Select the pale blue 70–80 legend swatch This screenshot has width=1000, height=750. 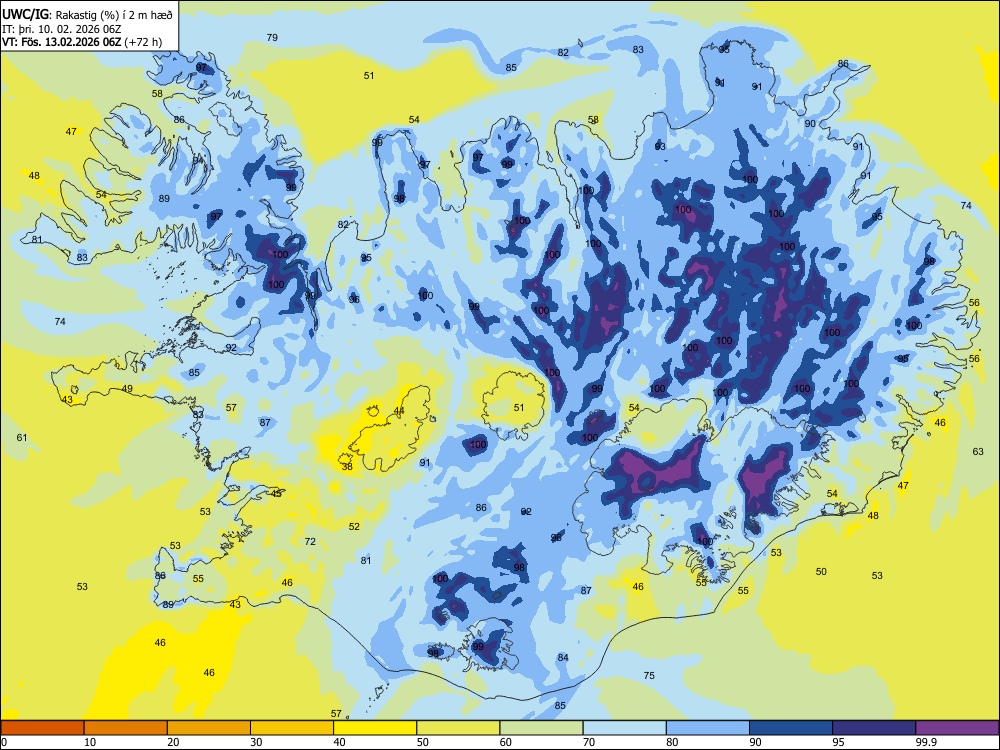pos(624,728)
